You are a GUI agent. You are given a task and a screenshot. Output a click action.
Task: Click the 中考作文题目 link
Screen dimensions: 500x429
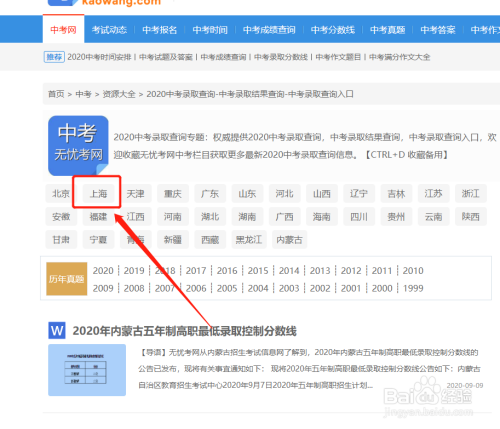(338, 57)
